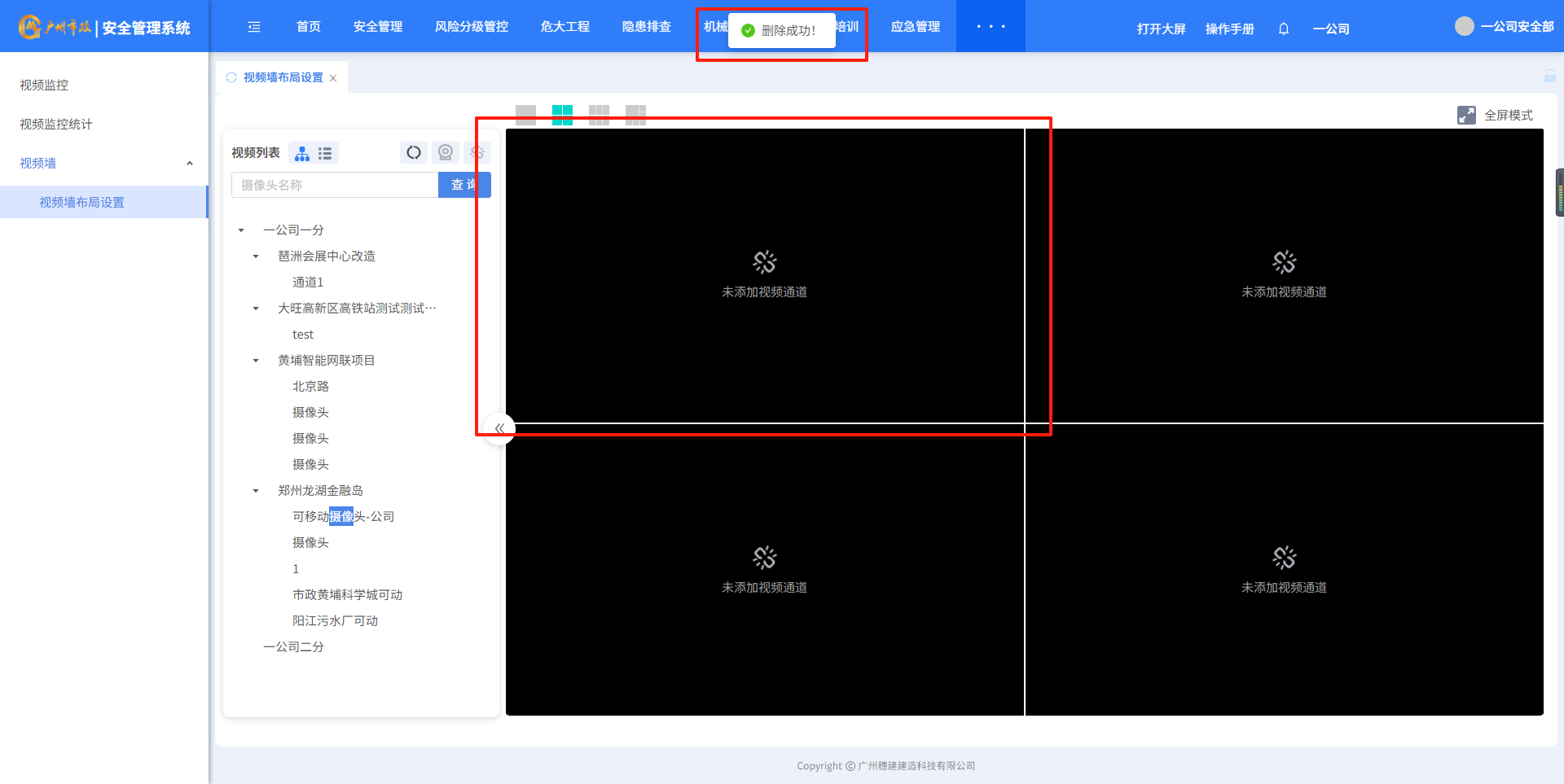Focus the 摄像头名称 search field
Screen dimensions: 1564x784
(335, 185)
